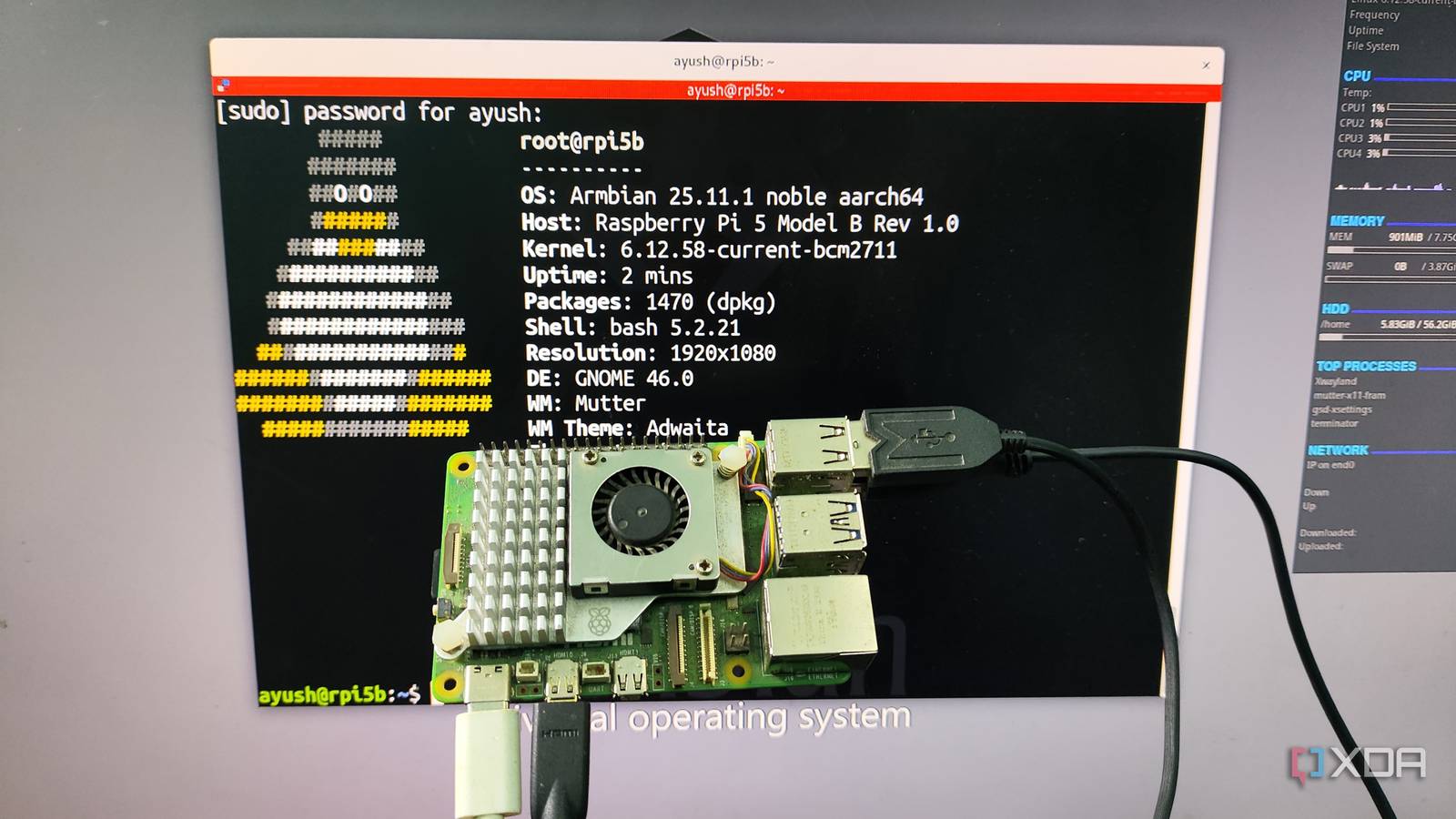Click the terminator process entry
This screenshot has height=819, width=1456.
[x=1340, y=424]
